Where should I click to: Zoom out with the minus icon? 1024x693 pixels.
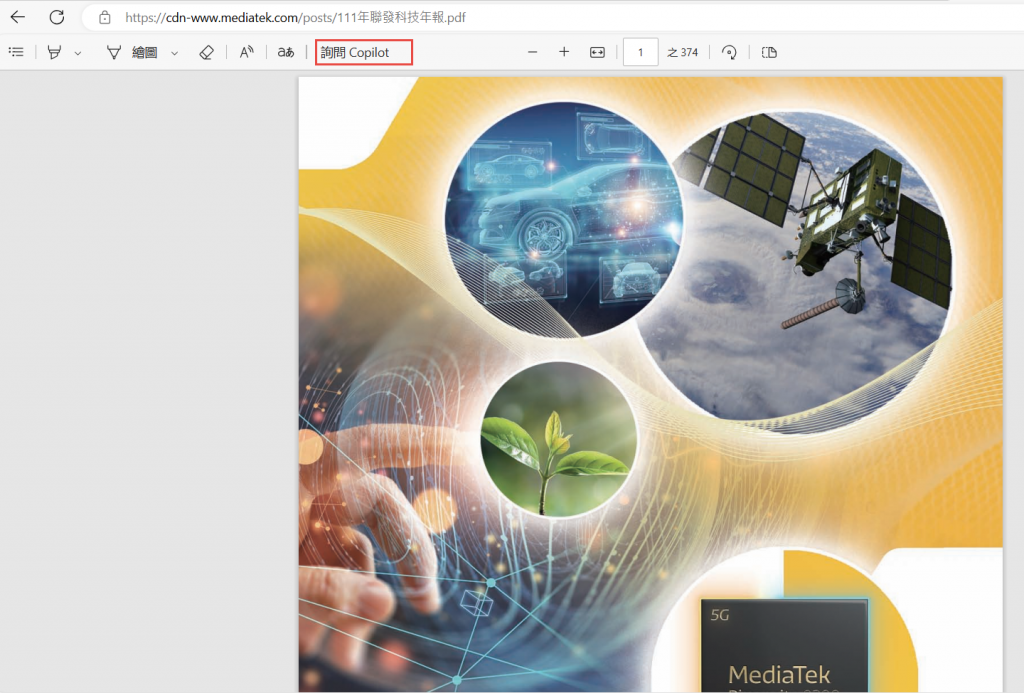tap(533, 52)
